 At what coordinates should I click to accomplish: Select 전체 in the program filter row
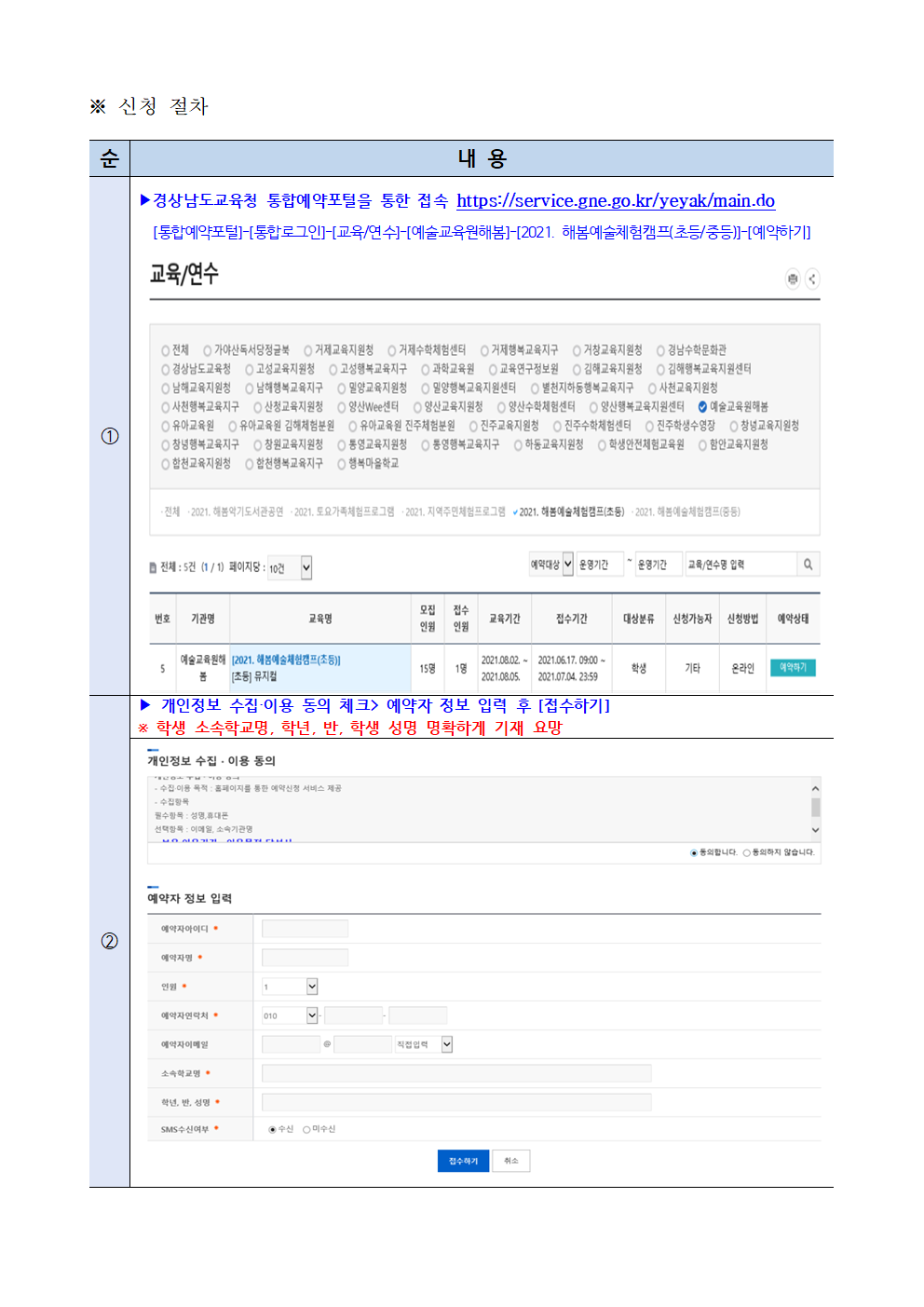tap(170, 511)
